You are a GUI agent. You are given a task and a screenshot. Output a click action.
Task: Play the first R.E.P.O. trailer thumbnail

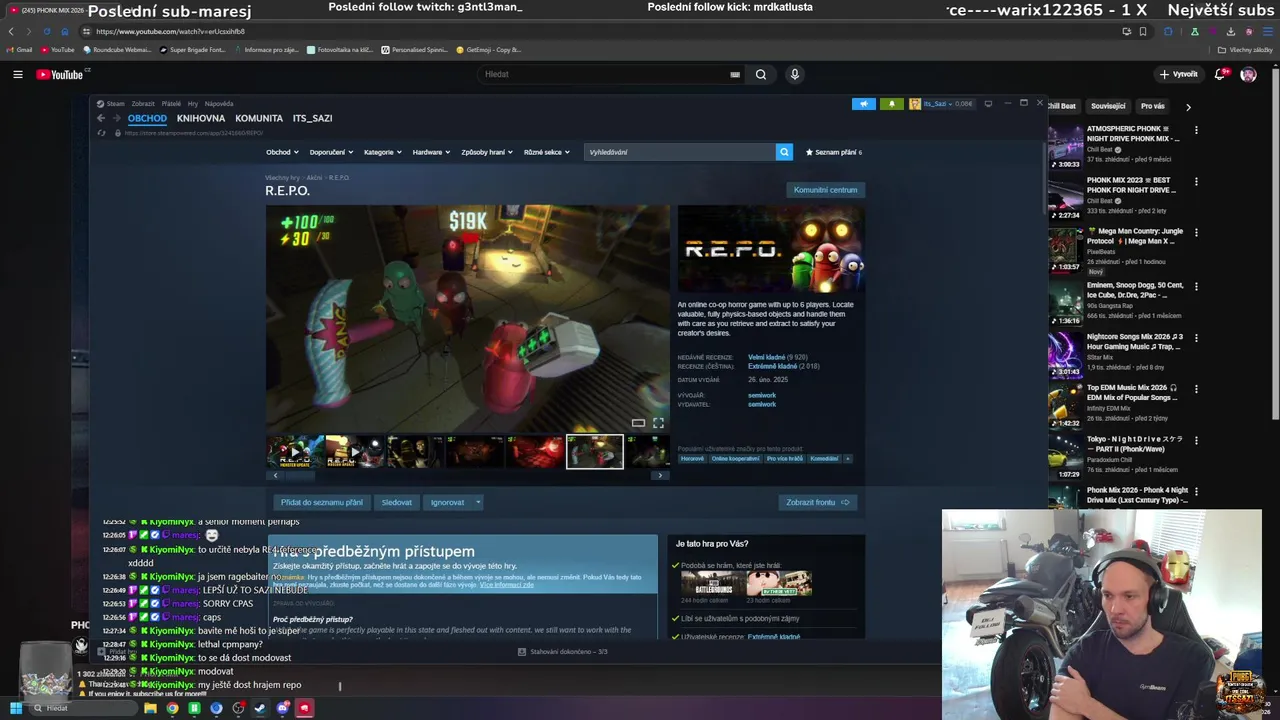pyautogui.click(x=294, y=452)
